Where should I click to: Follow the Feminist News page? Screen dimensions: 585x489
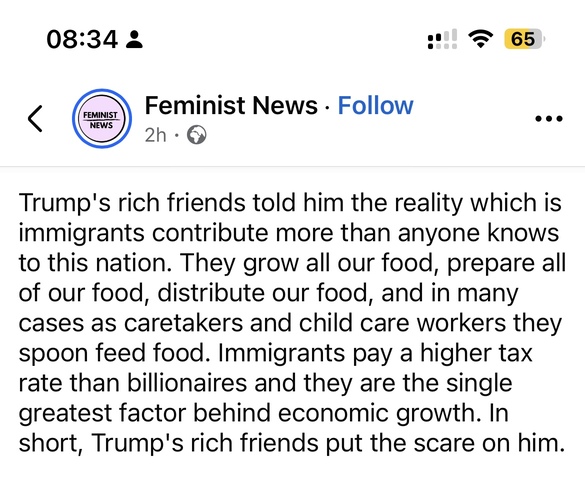(x=375, y=105)
